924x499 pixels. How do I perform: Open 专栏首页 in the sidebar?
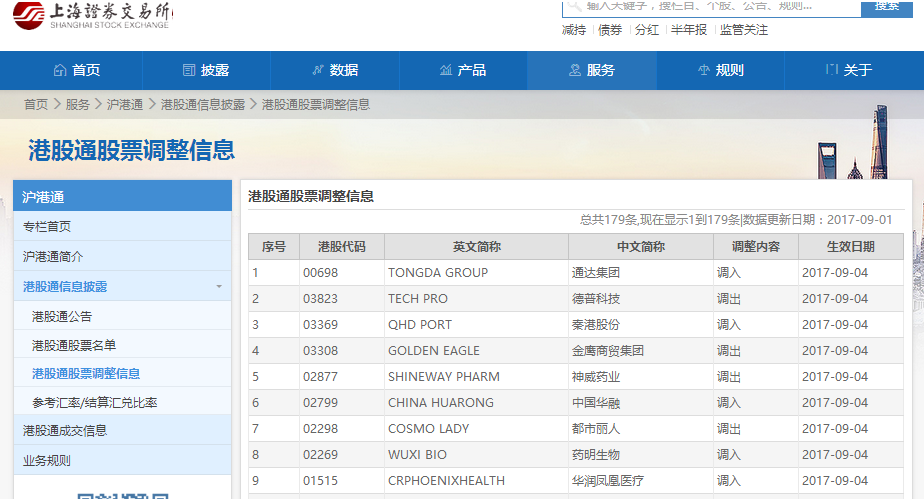123,226
